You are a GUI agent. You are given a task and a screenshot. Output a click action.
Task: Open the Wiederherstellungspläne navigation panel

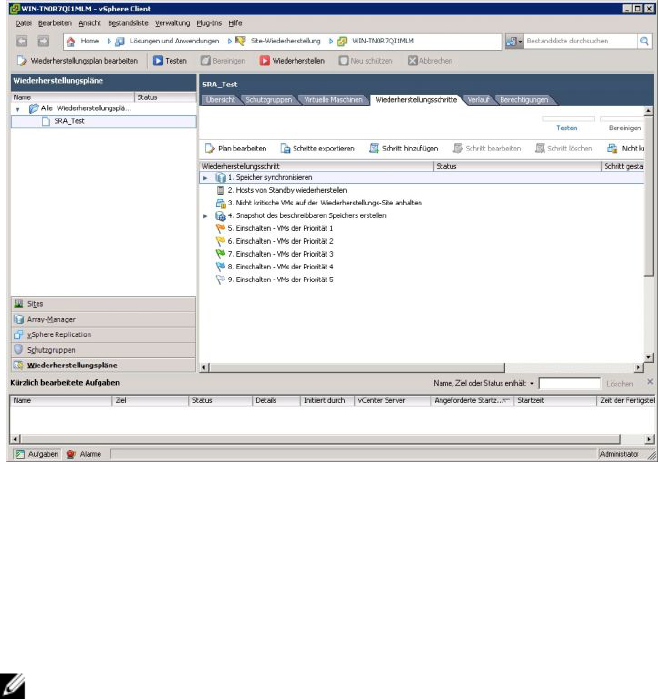(x=103, y=365)
